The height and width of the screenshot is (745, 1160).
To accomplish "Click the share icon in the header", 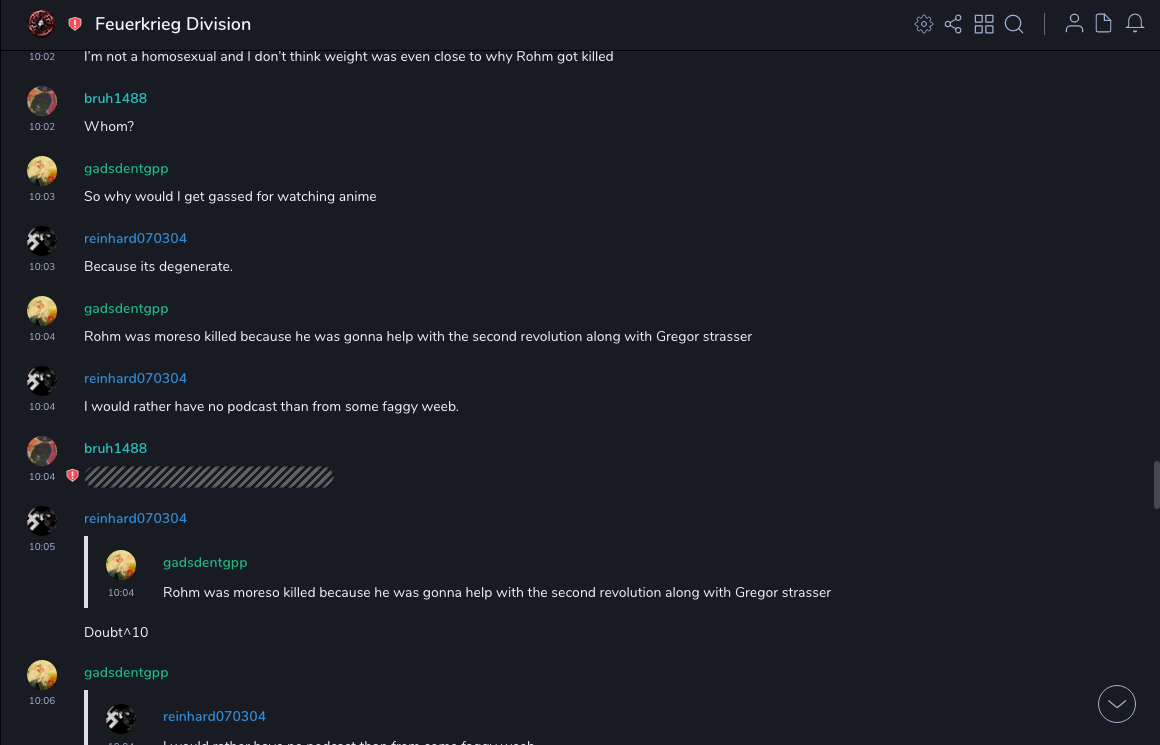I will (x=953, y=24).
